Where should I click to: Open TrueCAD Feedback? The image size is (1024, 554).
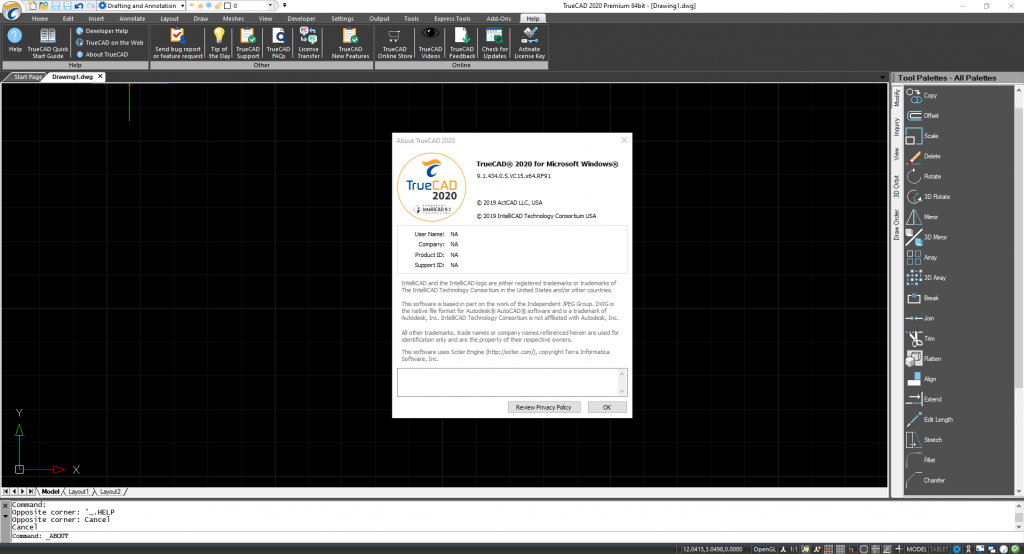pyautogui.click(x=462, y=43)
